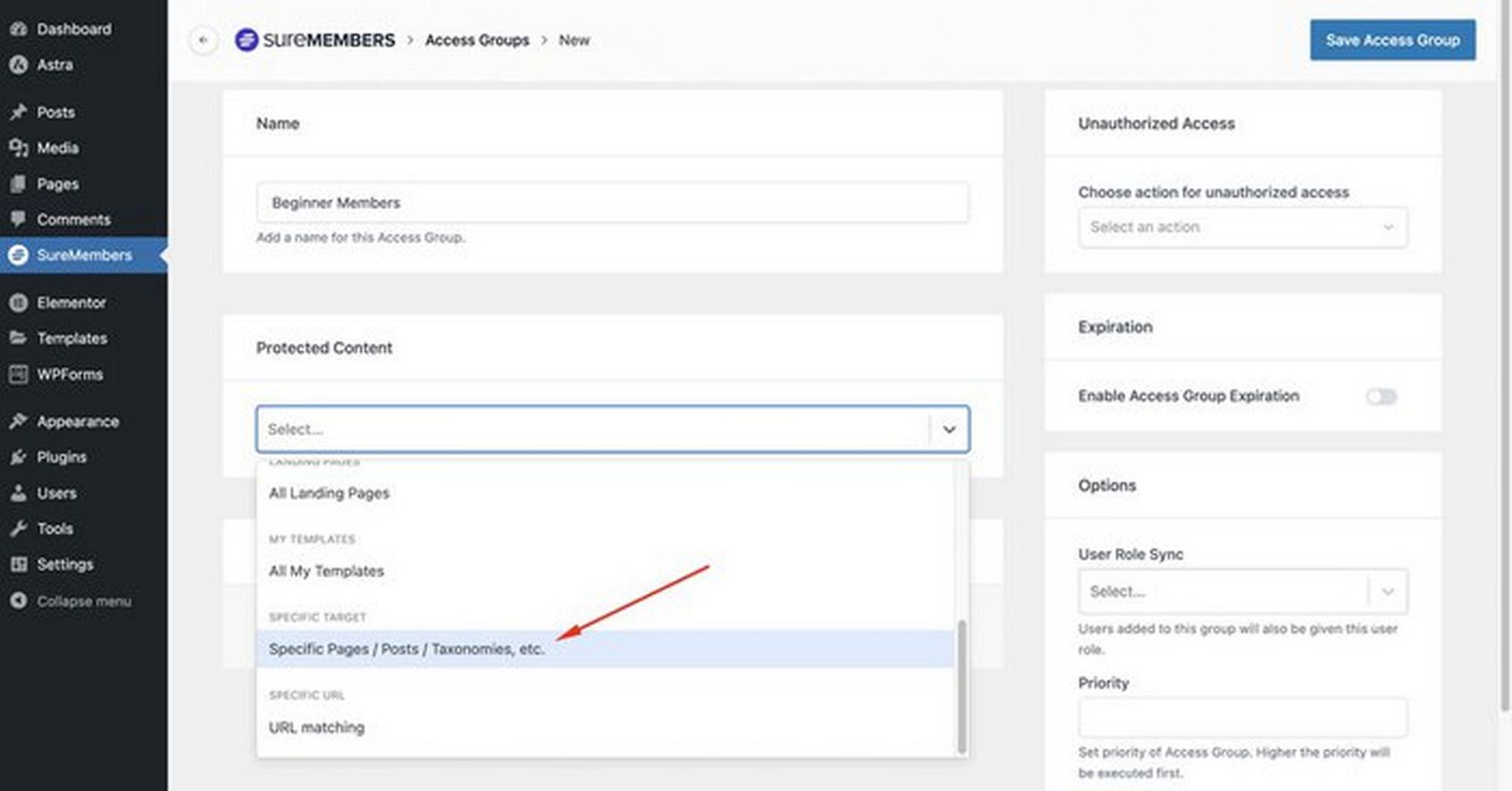
Task: Click the WPForms icon in sidebar
Action: pos(19,375)
